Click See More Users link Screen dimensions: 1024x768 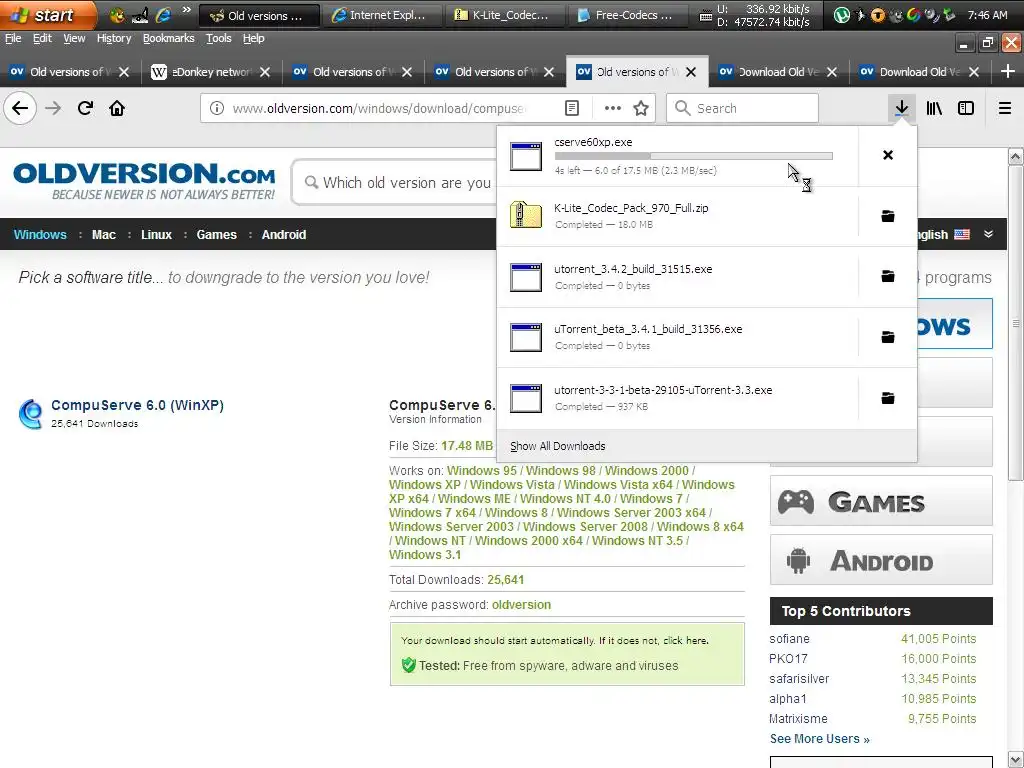(820, 739)
